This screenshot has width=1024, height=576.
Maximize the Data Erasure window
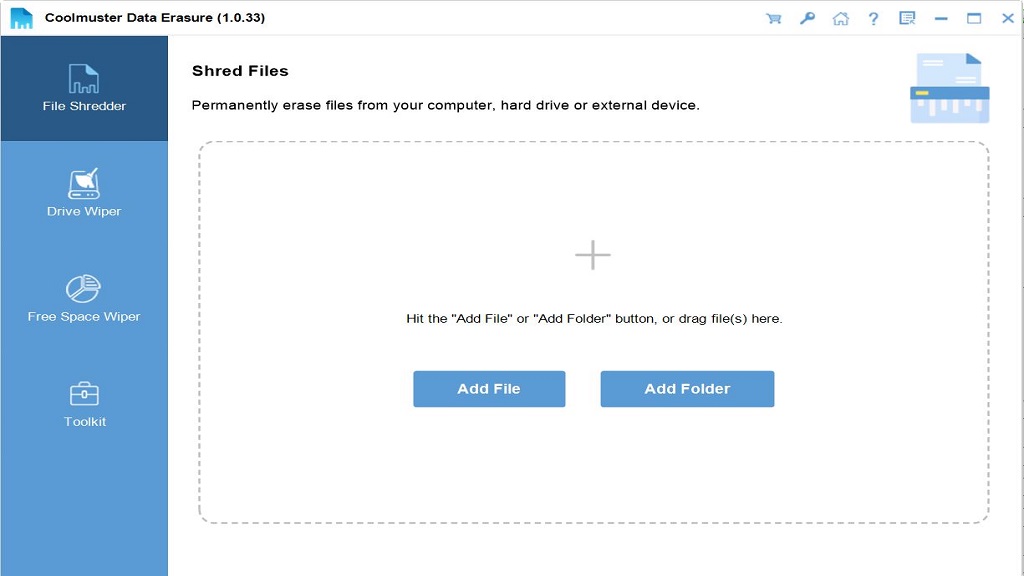pos(974,18)
